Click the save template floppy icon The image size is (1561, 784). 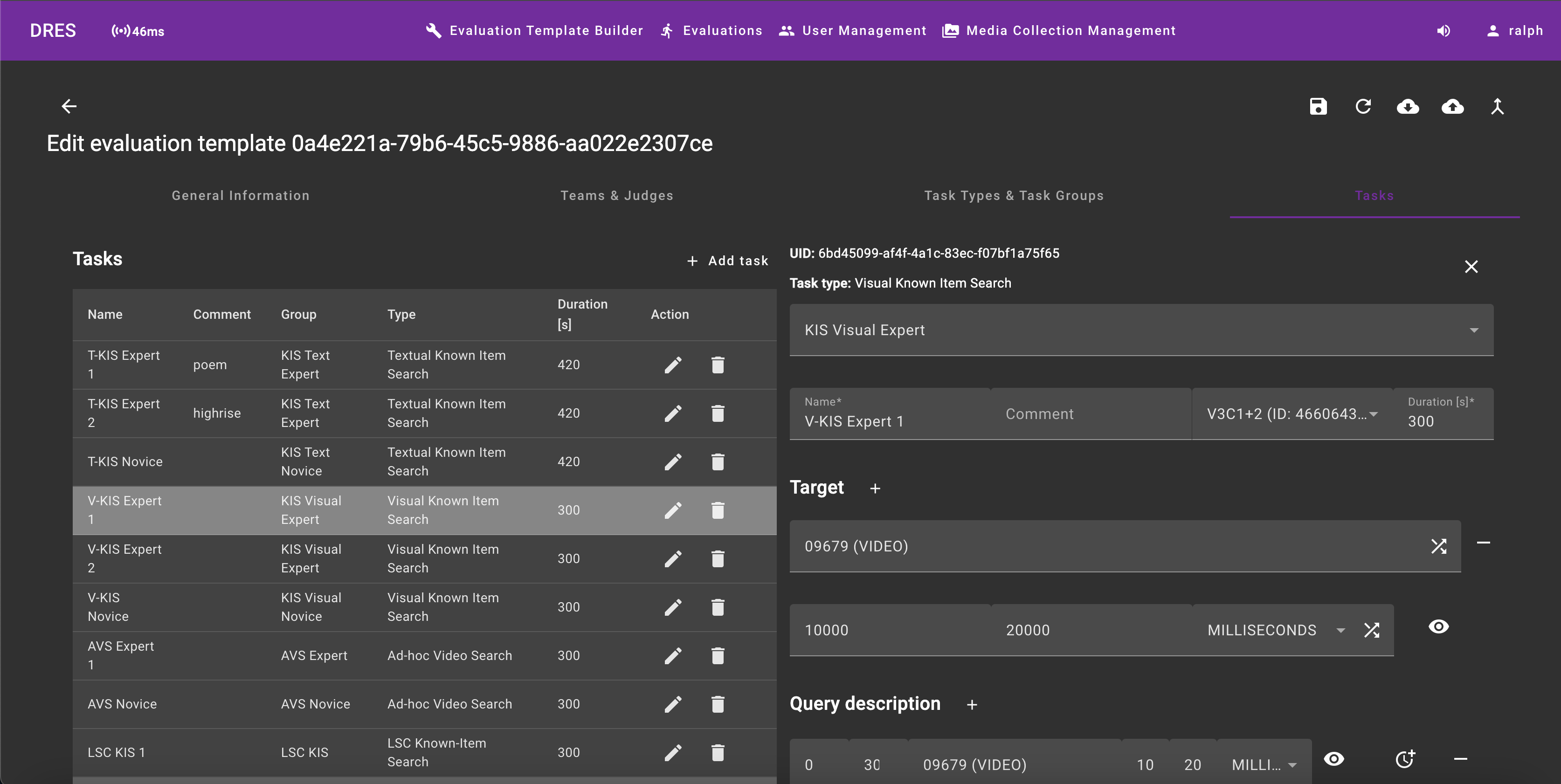tap(1318, 107)
